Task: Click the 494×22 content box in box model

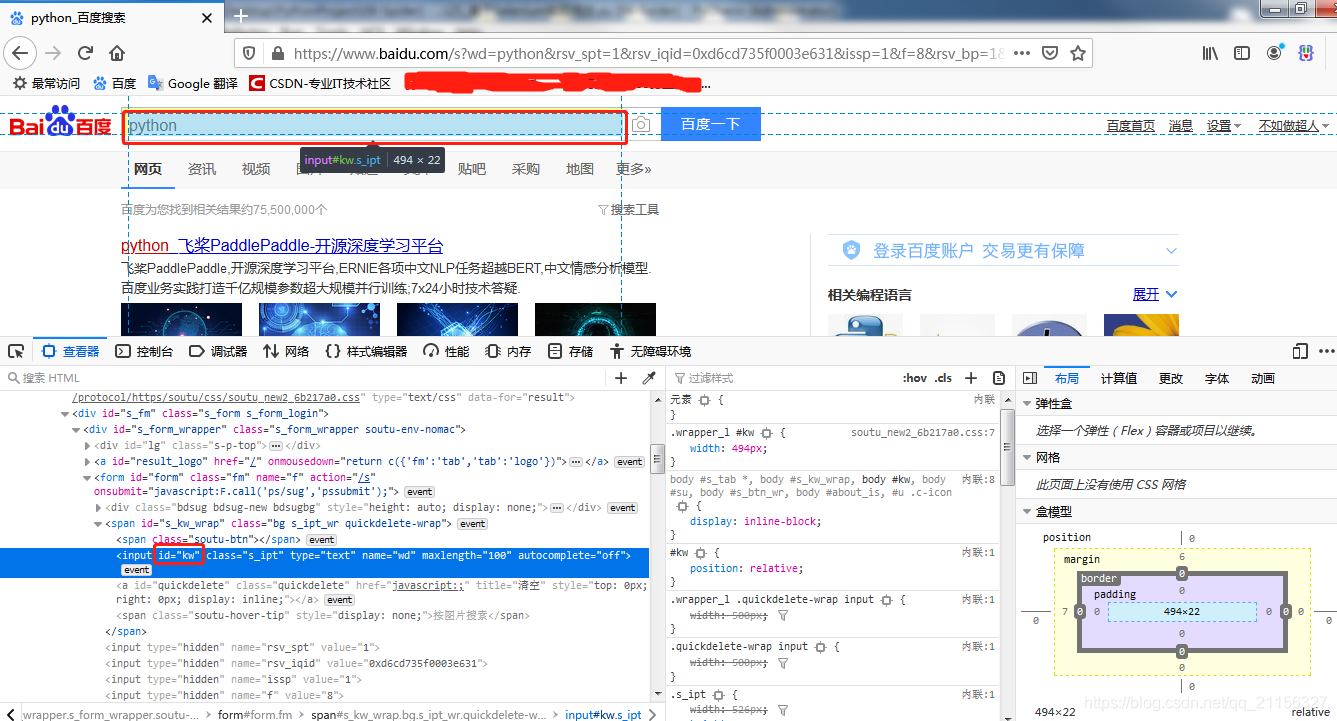Action: coord(1181,611)
